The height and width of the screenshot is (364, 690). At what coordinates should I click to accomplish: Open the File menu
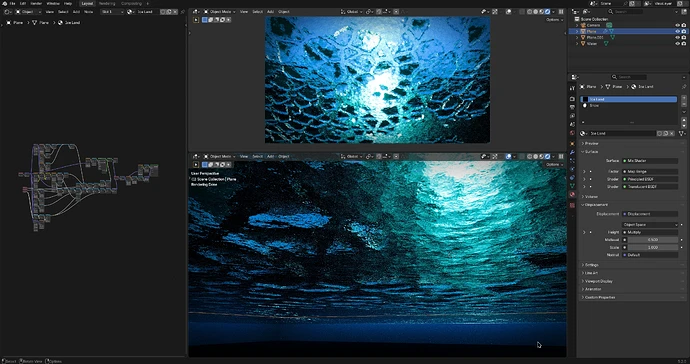(13, 4)
